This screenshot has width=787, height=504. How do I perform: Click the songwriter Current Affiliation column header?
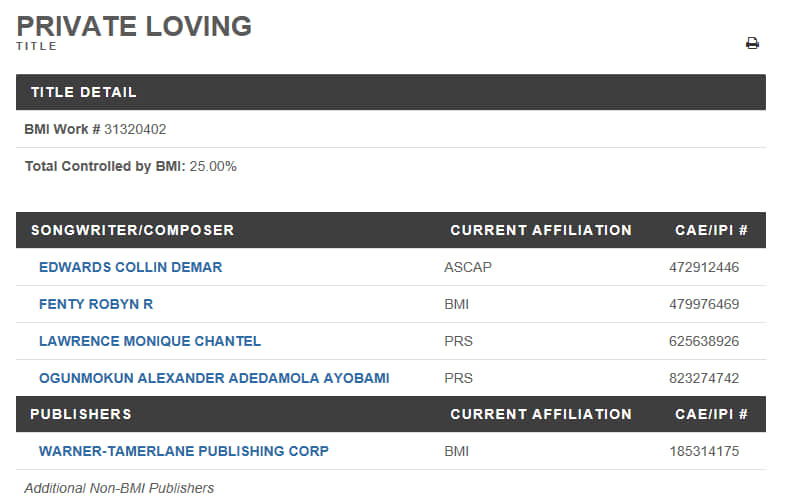[541, 230]
